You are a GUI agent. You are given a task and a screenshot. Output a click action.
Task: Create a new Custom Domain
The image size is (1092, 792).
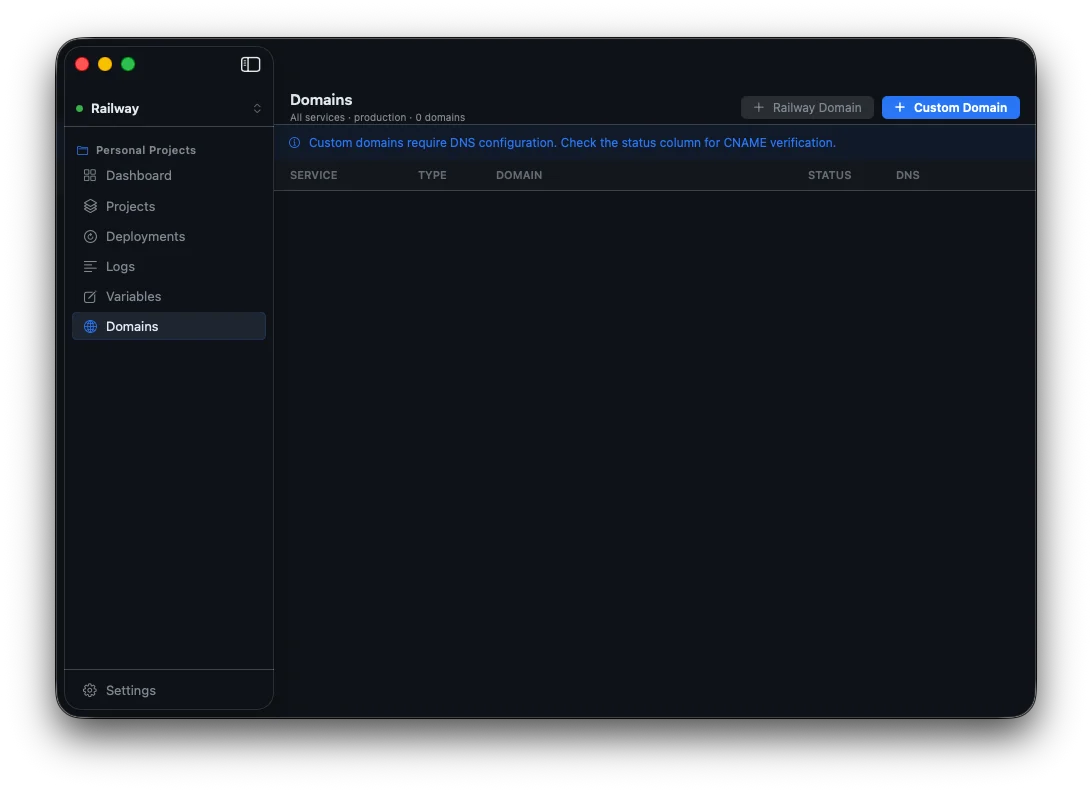click(x=950, y=107)
